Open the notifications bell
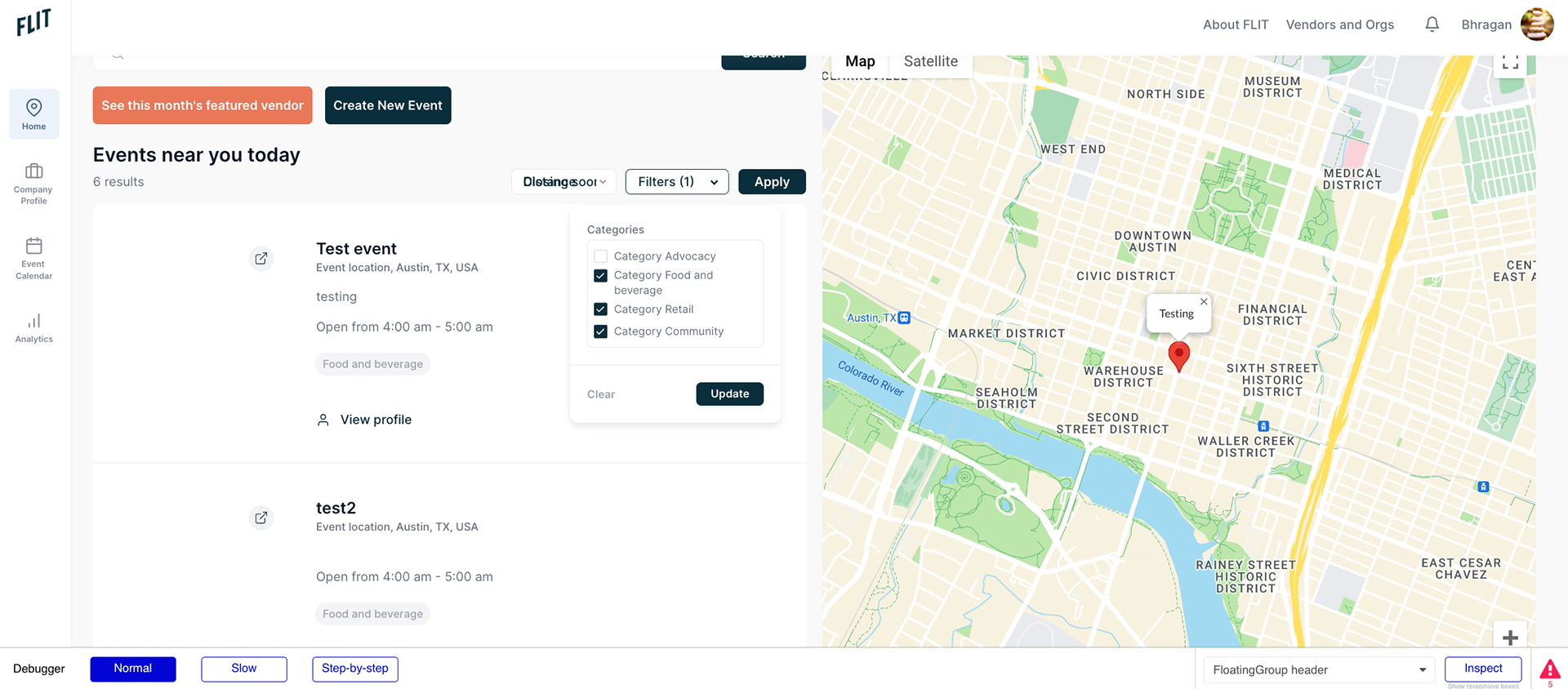This screenshot has height=689, width=1568. pyautogui.click(x=1432, y=24)
